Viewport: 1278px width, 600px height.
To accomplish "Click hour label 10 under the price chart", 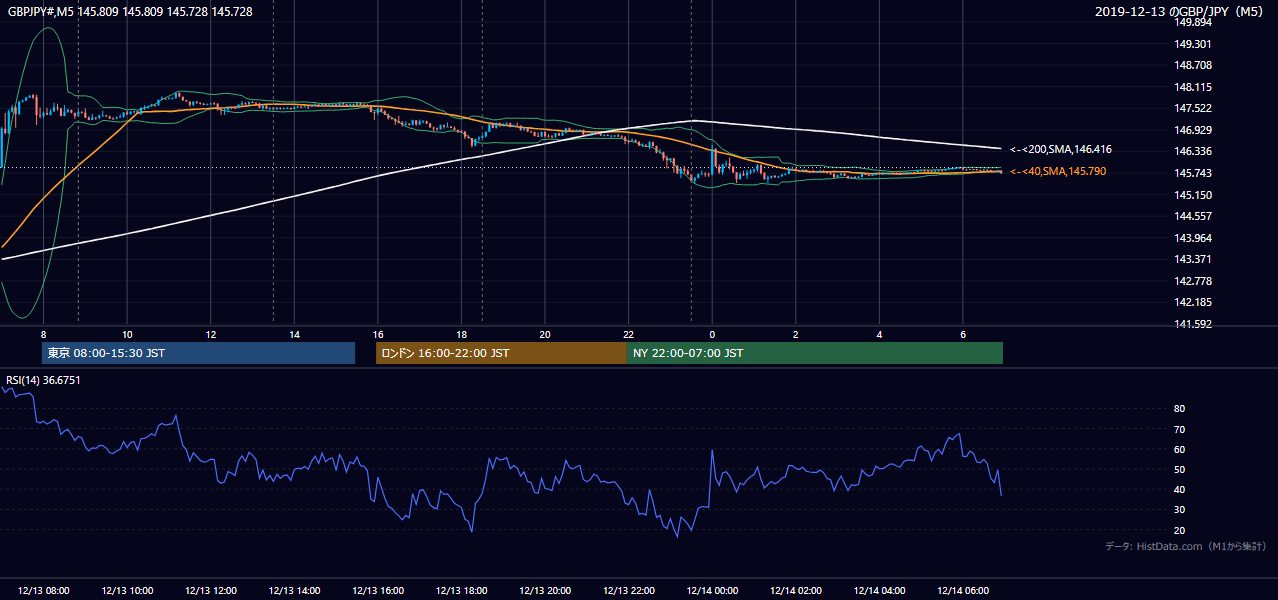I will click(127, 334).
